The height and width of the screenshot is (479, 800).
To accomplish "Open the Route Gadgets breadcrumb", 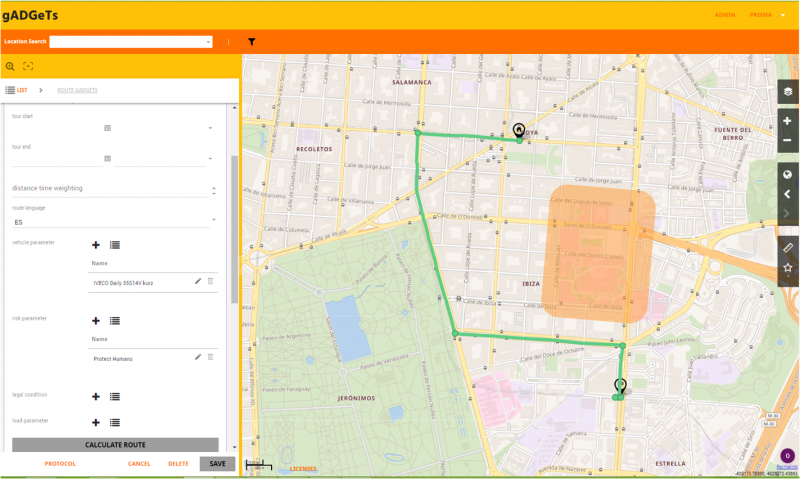I will point(77,90).
